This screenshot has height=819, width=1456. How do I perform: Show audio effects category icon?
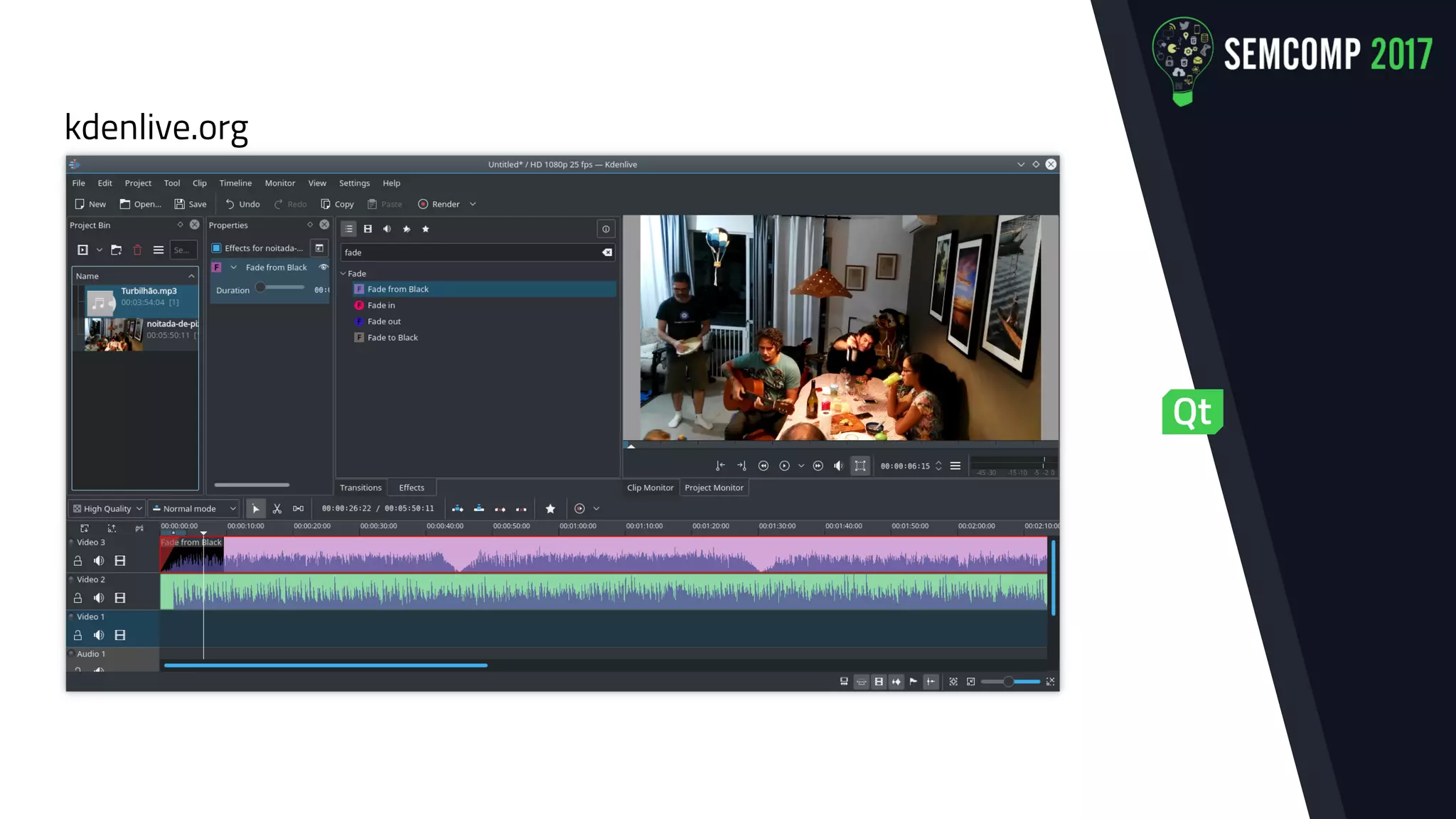tap(387, 229)
